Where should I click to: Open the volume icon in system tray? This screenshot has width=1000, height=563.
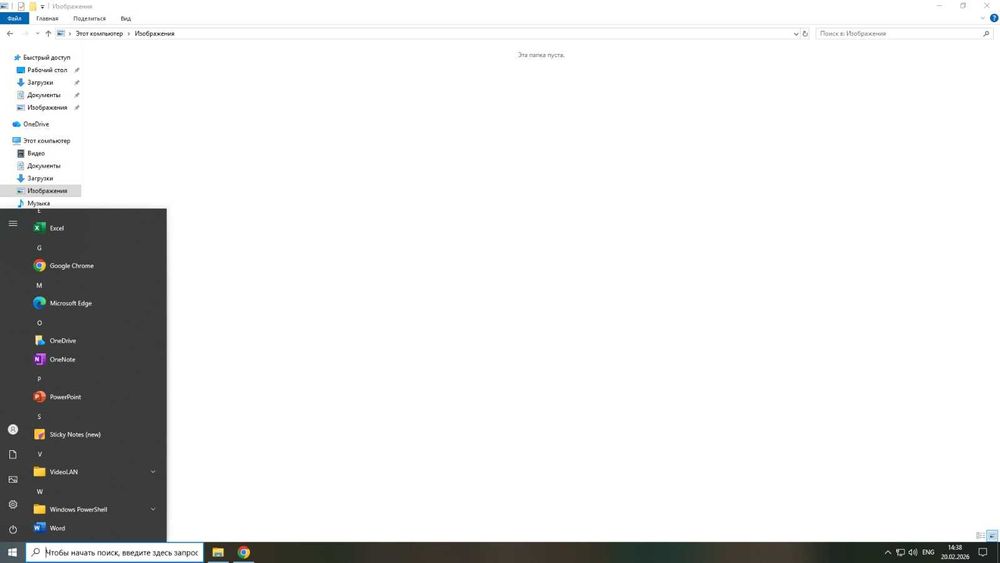tap(913, 553)
